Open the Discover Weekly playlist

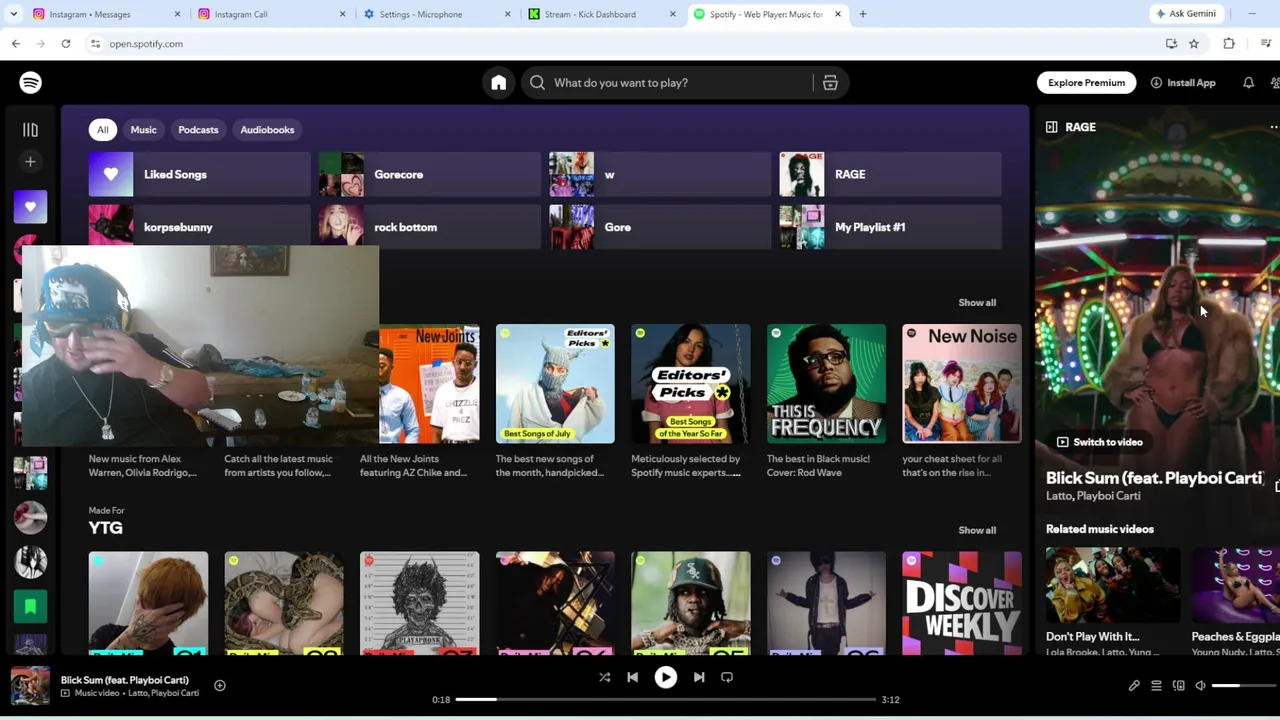pyautogui.click(x=962, y=604)
